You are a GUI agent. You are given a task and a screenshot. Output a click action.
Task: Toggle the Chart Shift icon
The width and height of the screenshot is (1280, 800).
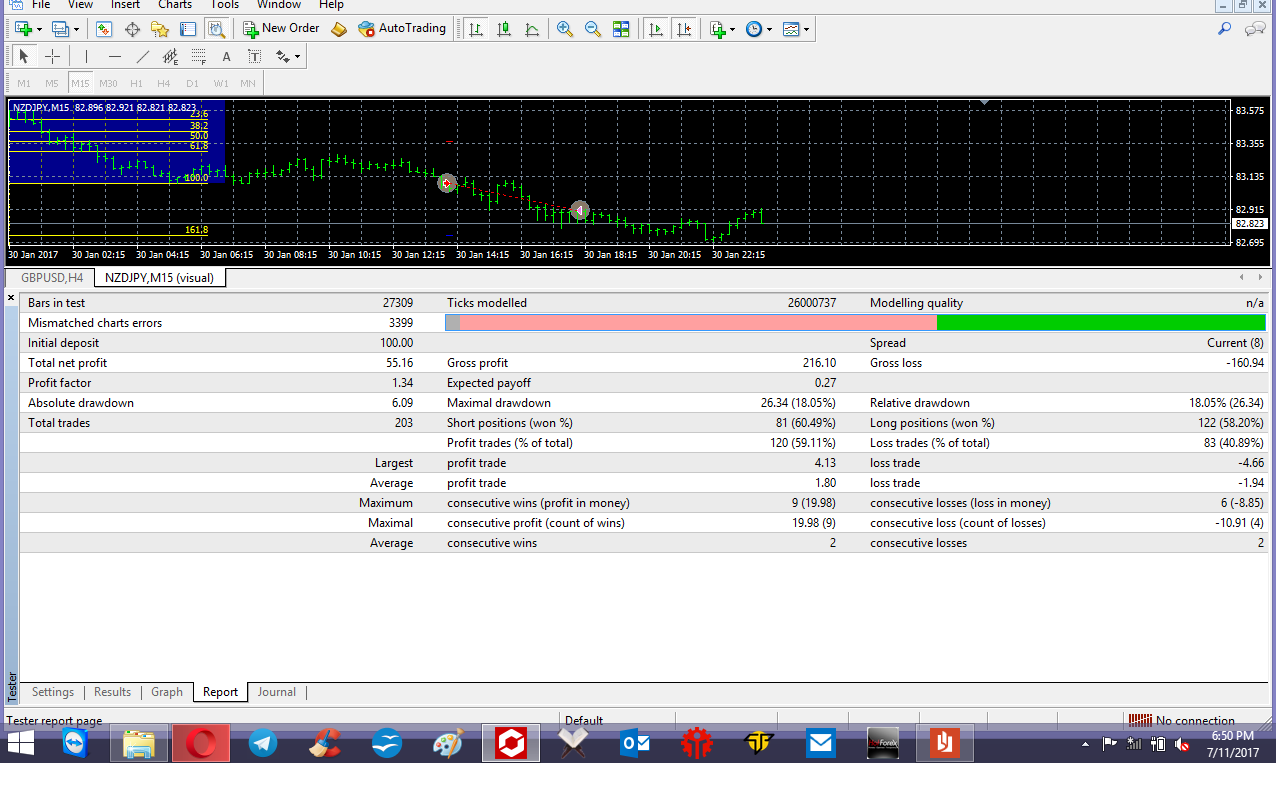point(683,29)
